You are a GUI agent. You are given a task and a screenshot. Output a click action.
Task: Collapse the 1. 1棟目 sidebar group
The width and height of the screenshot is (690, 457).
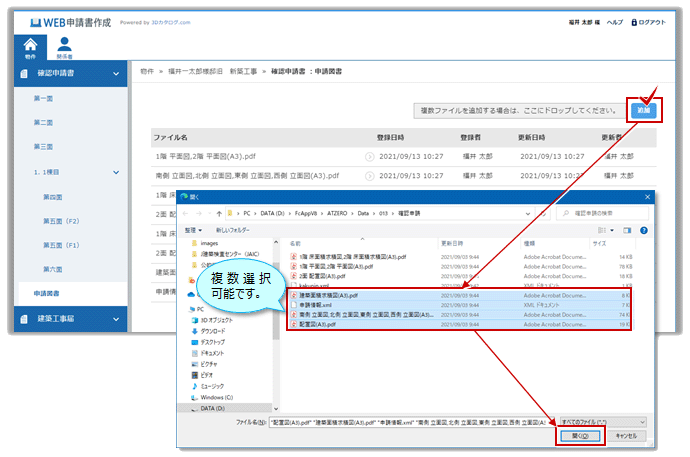[116, 171]
